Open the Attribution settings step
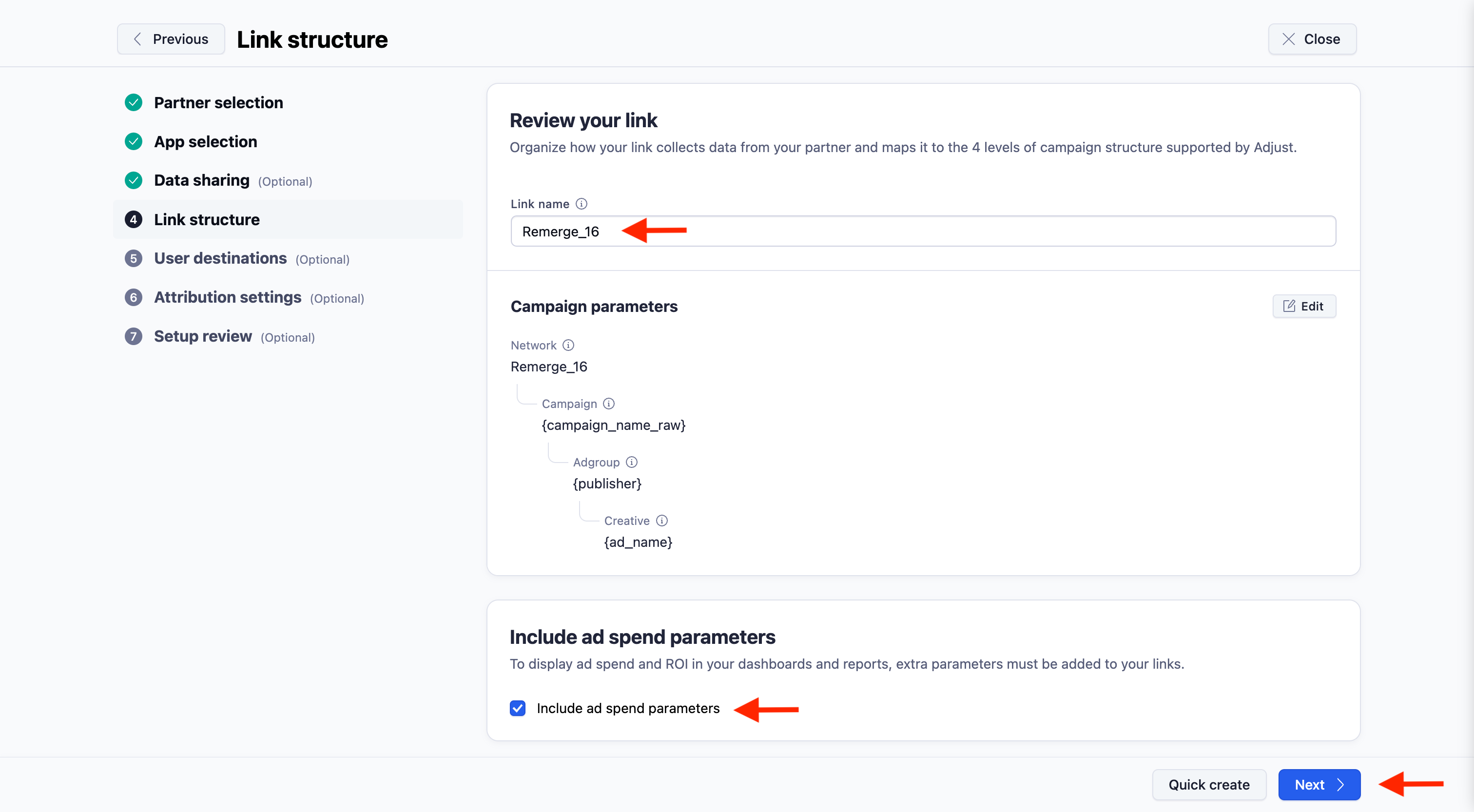1474x812 pixels. [x=227, y=297]
